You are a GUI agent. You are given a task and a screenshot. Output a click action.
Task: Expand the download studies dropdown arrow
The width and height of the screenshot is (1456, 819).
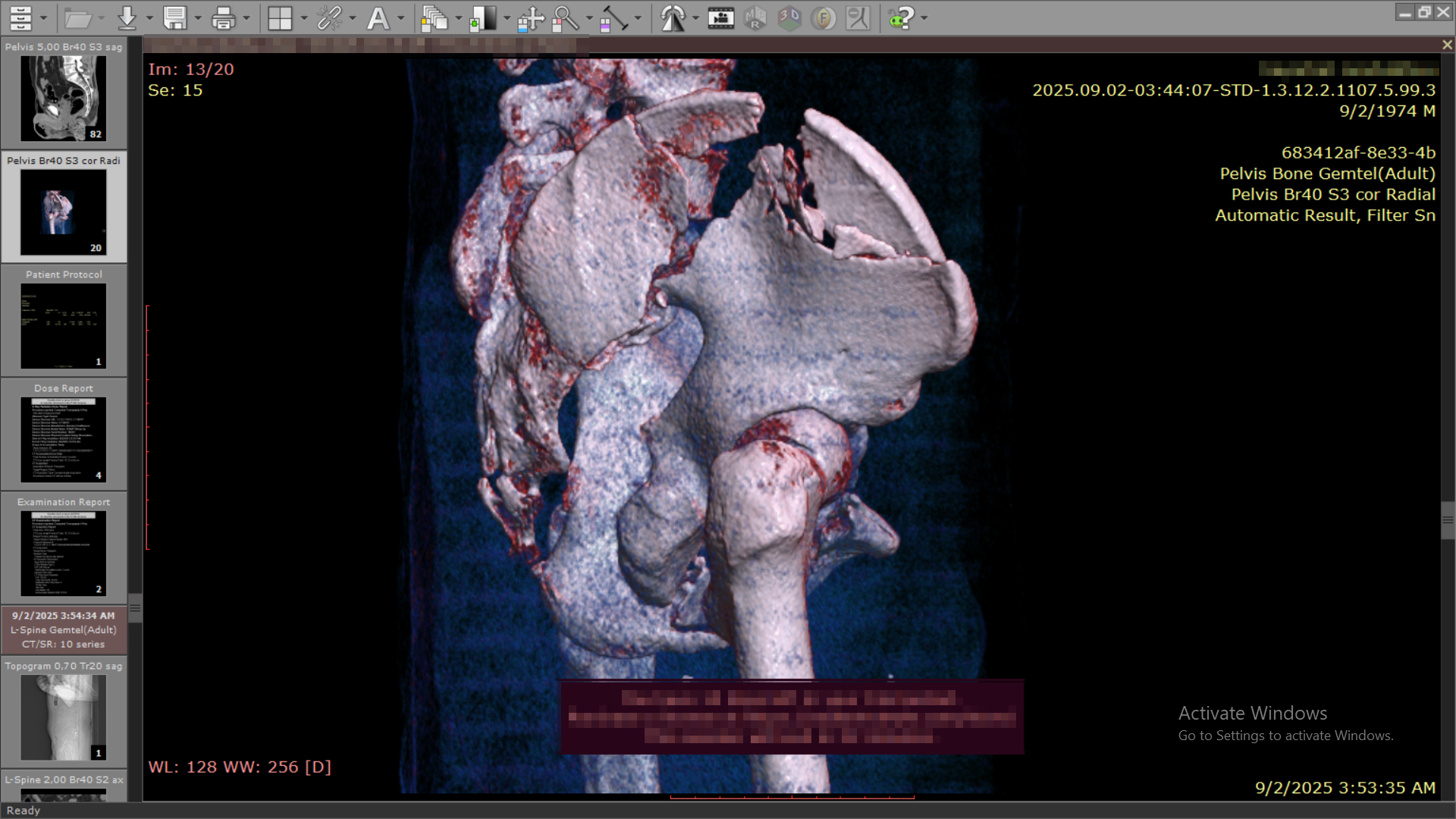tap(149, 18)
